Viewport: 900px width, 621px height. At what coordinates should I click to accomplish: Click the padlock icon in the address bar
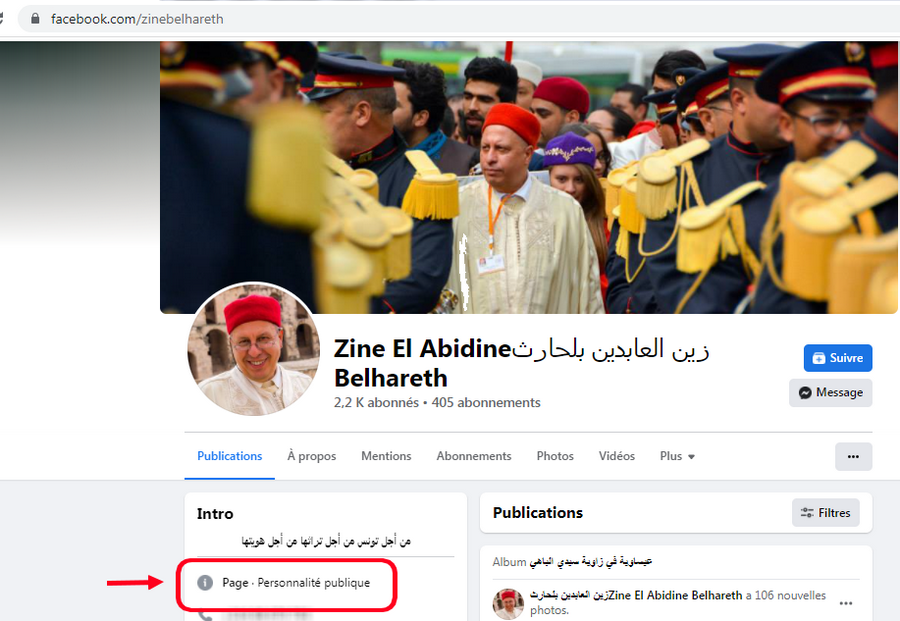[x=35, y=19]
